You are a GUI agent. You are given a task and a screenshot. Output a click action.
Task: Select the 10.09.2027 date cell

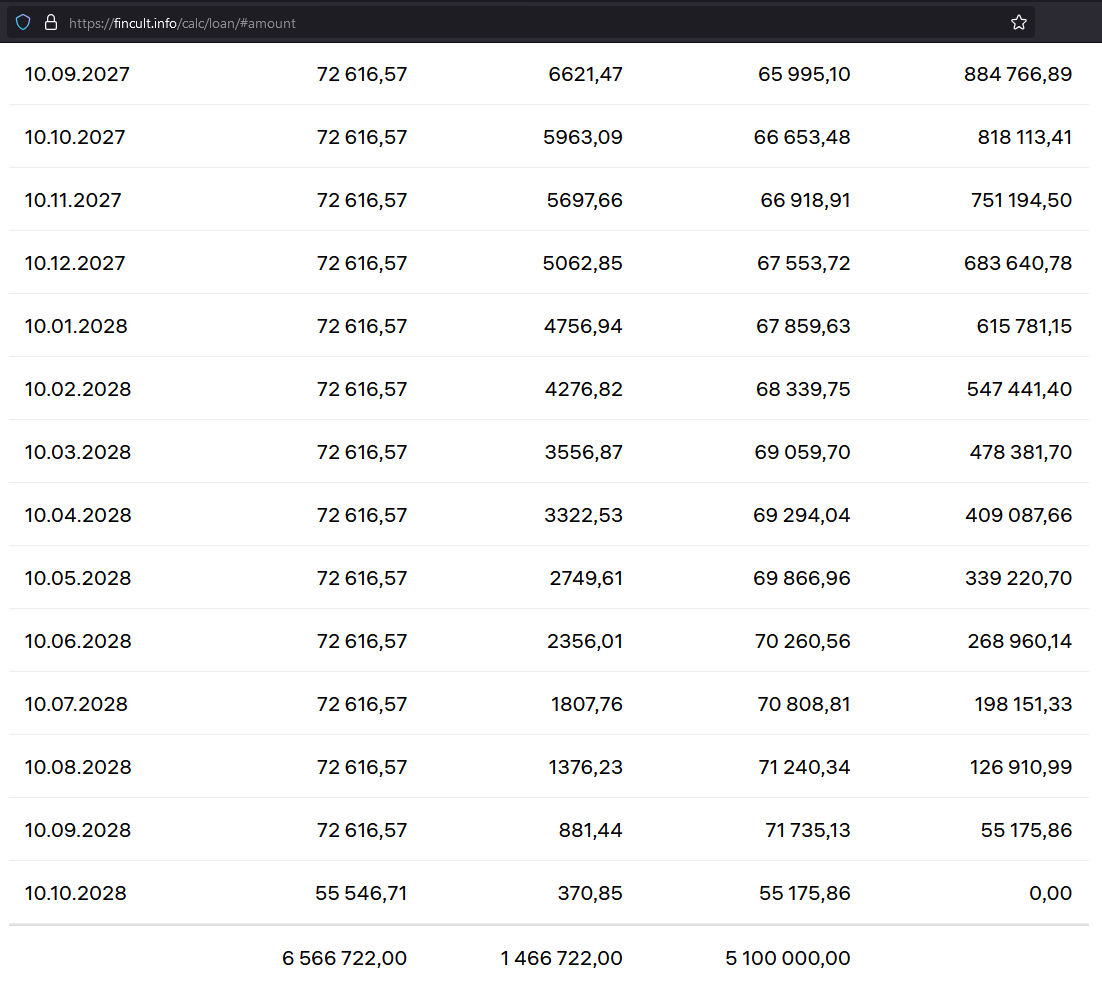tap(77, 74)
